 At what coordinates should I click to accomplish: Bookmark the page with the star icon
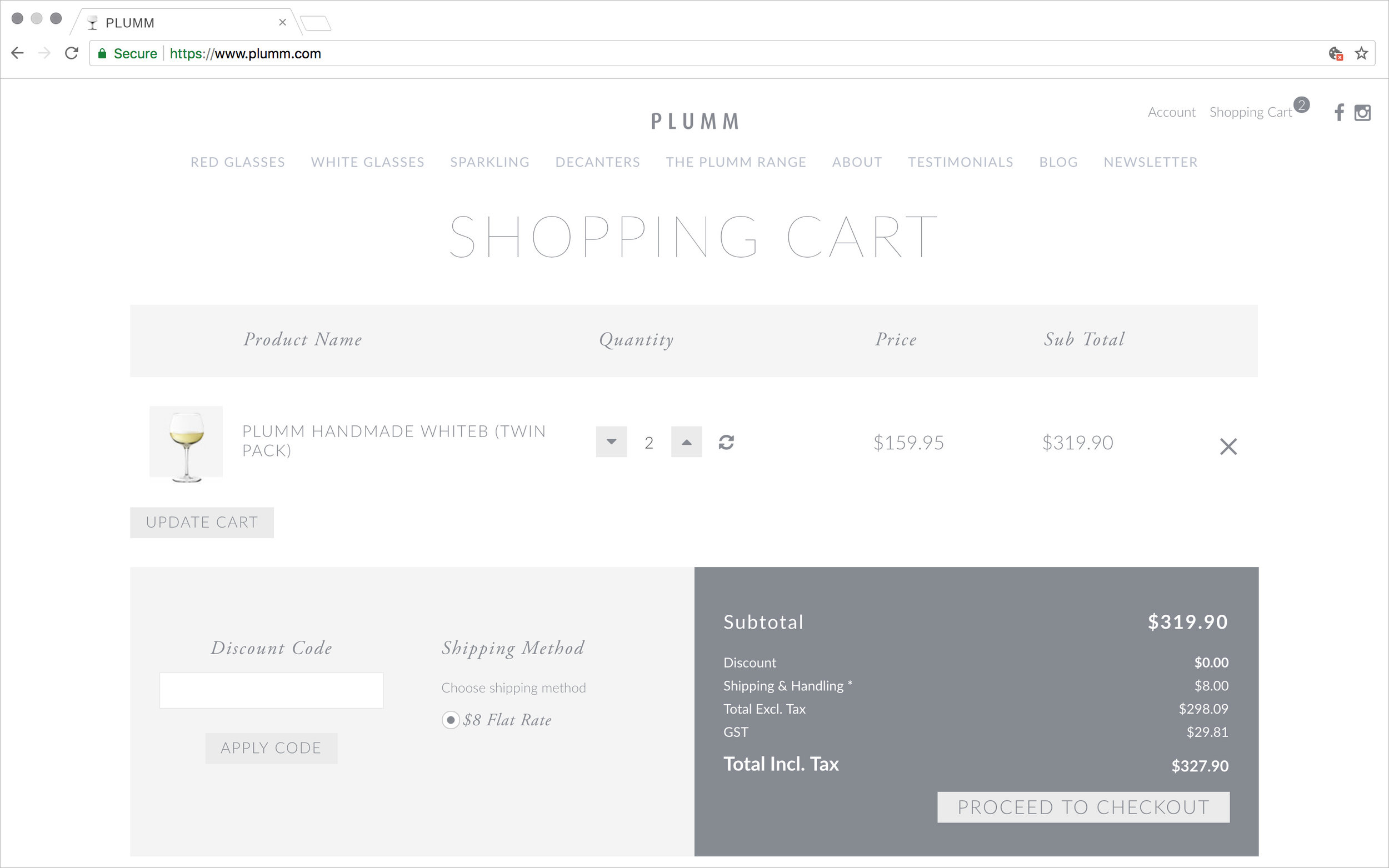[x=1361, y=53]
